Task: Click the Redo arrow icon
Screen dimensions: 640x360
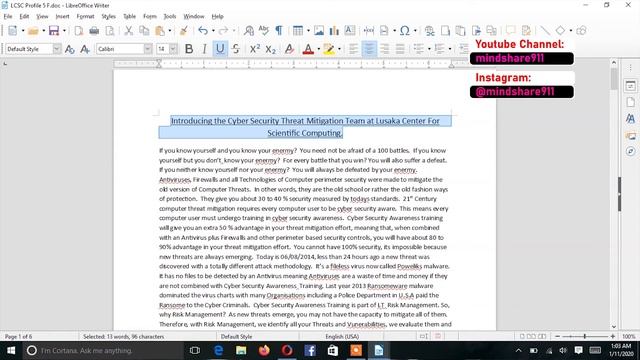Action: 223,31
